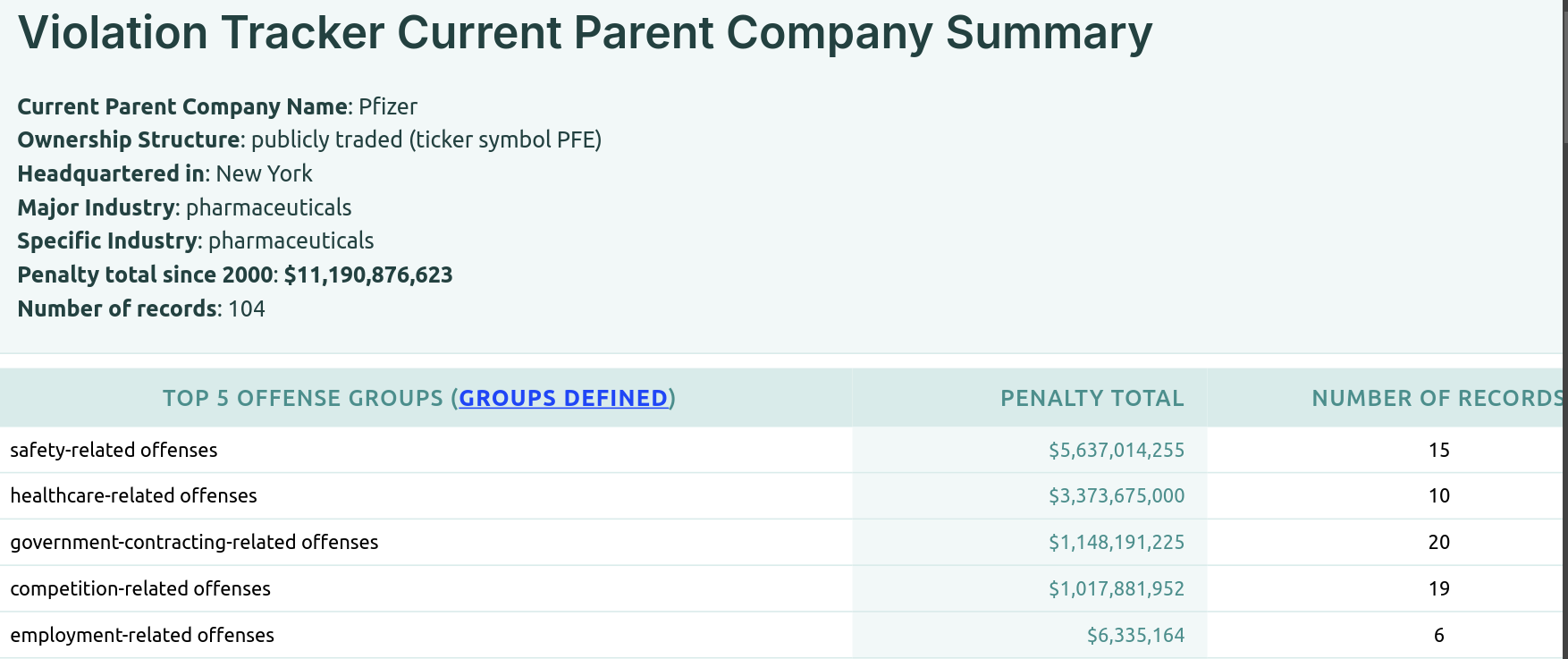Viewport: 1568px width, 659px height.
Task: Select the competition-related offenses row label
Action: coord(140,588)
